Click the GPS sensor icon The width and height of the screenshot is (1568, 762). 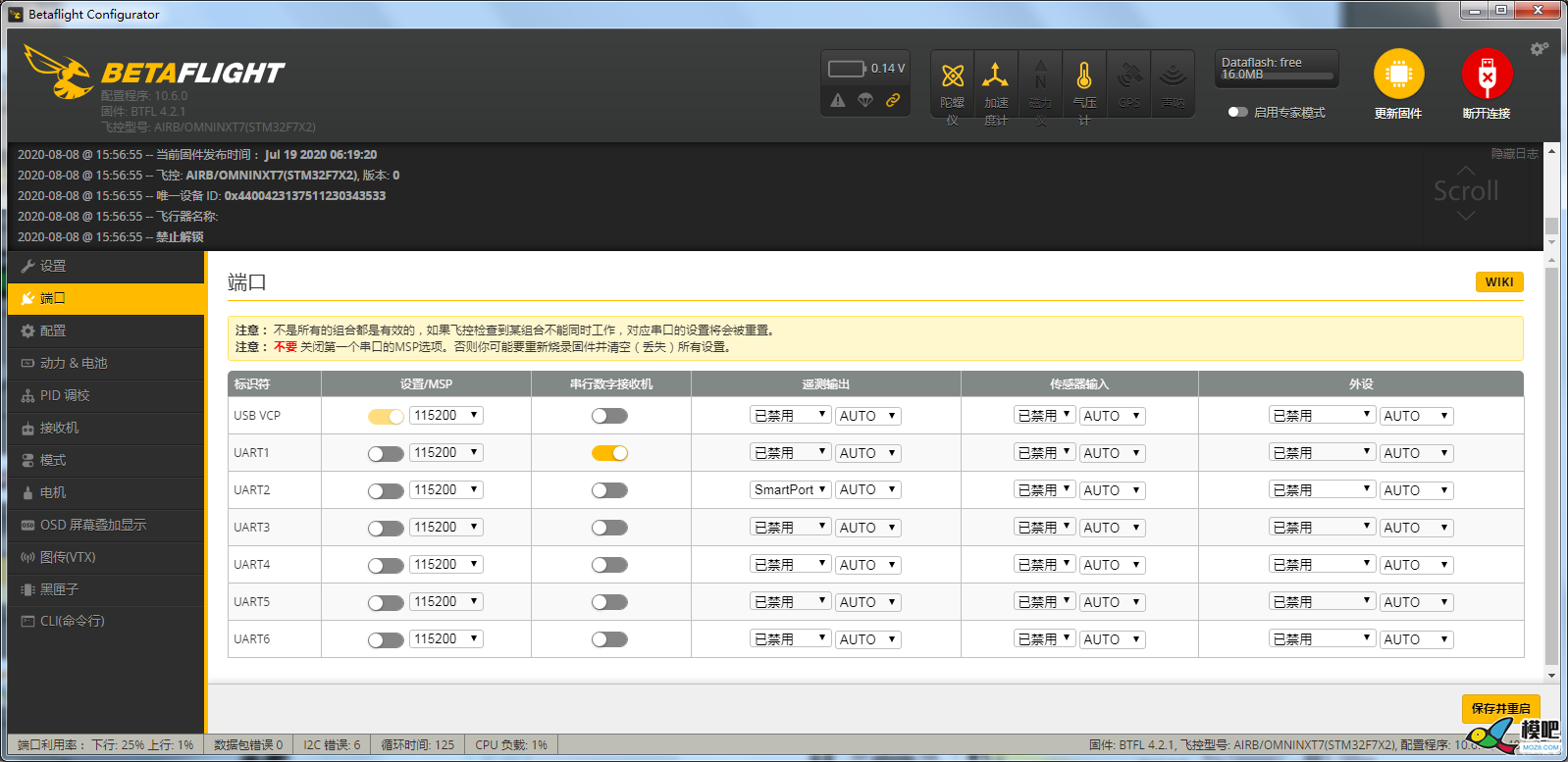click(x=1129, y=76)
